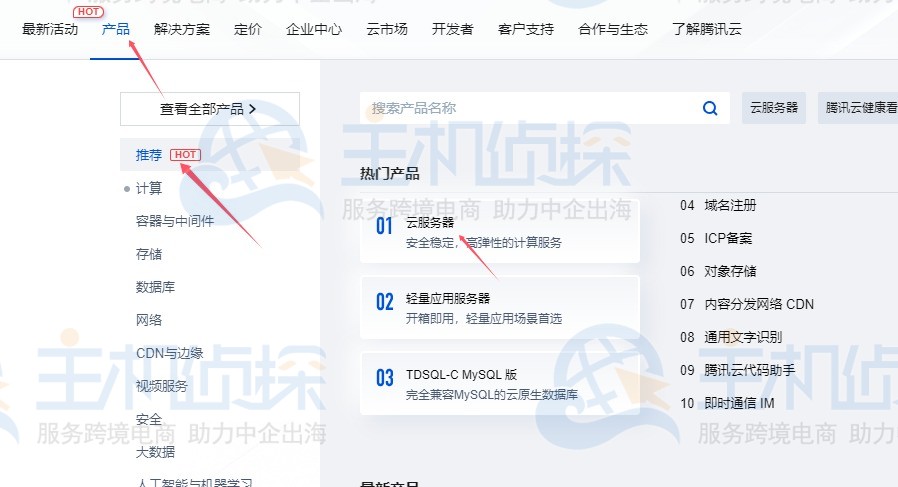Open the 了解腾讯云 menu
This screenshot has width=898, height=487.
coord(707,29)
